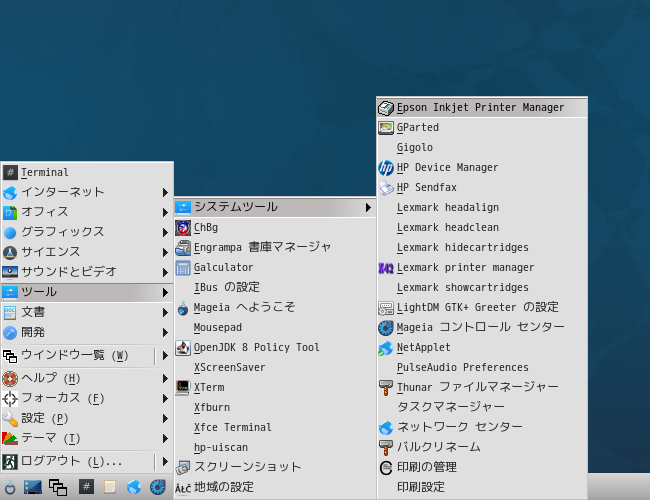The height and width of the screenshot is (500, 650).
Task: Expand the ログアウト options arrow
Action: point(165,461)
